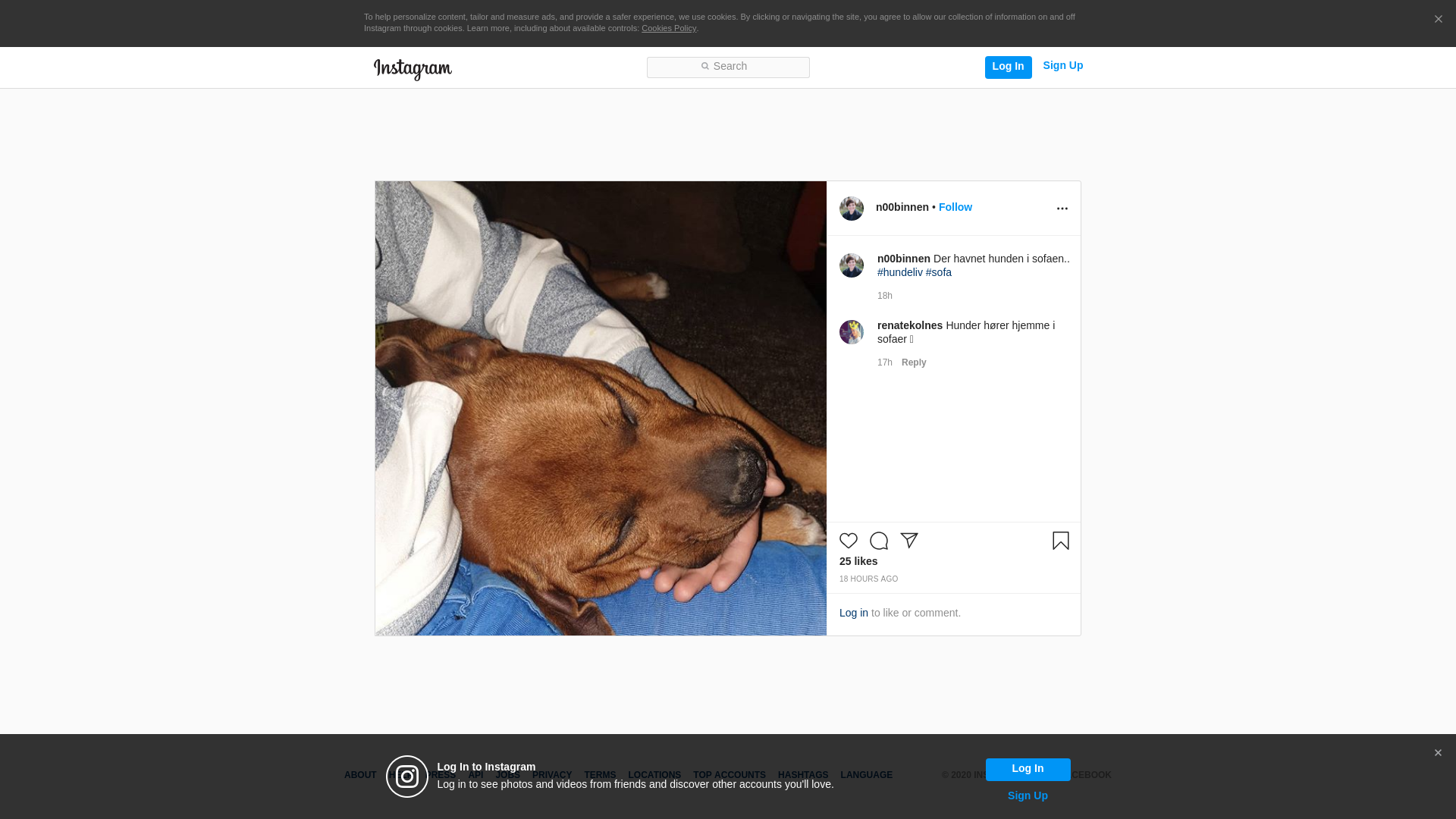Image resolution: width=1456 pixels, height=819 pixels.
Task: Follow the n00binnen account
Action: point(955,207)
